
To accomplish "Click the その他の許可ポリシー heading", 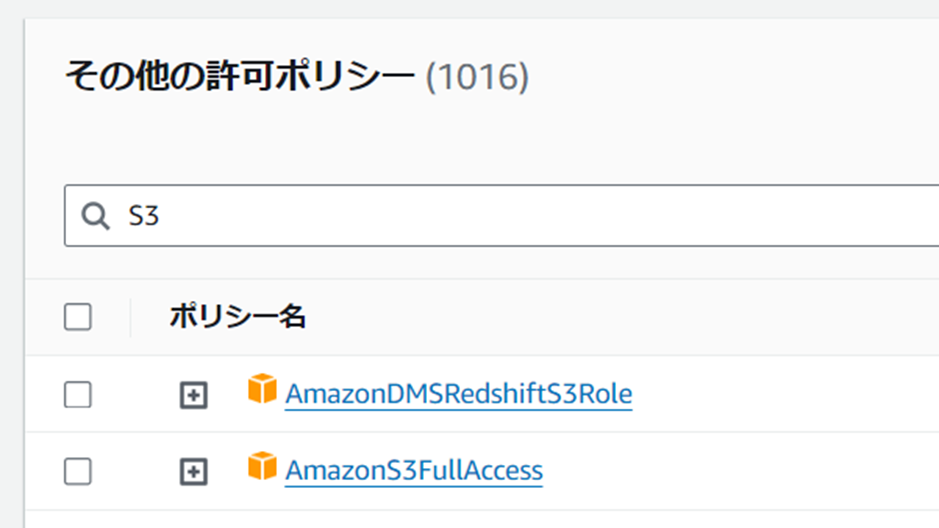I will coord(239,76).
